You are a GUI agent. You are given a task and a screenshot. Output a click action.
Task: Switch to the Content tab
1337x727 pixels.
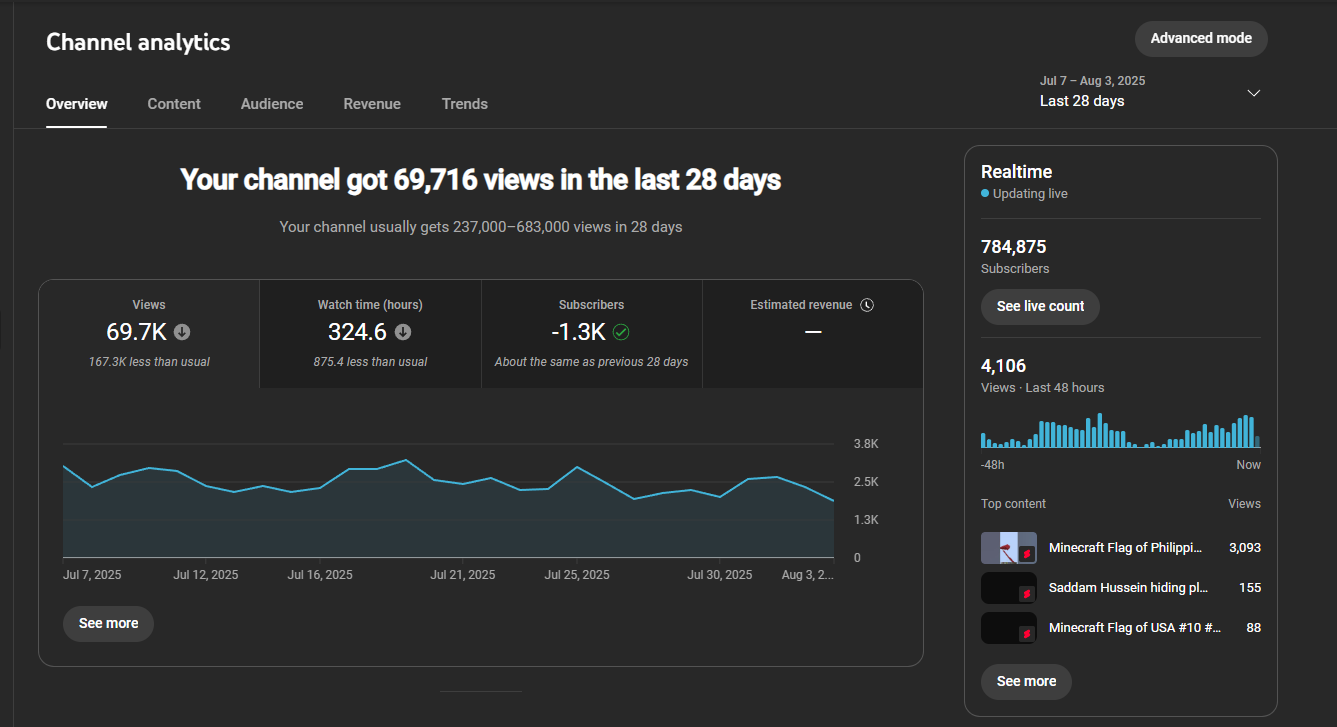click(174, 104)
